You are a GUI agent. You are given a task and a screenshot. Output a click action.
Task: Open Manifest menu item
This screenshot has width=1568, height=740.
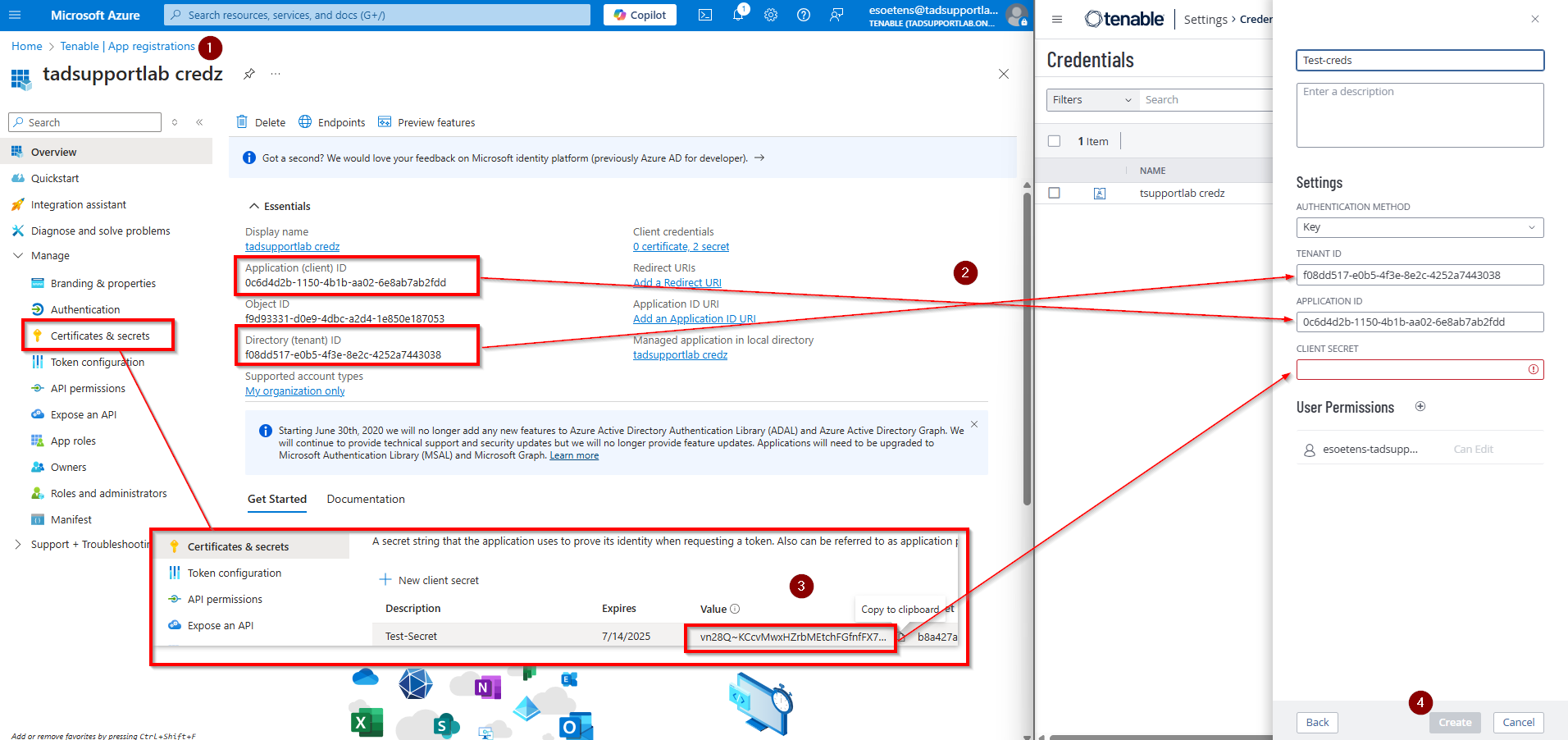pyautogui.click(x=71, y=519)
